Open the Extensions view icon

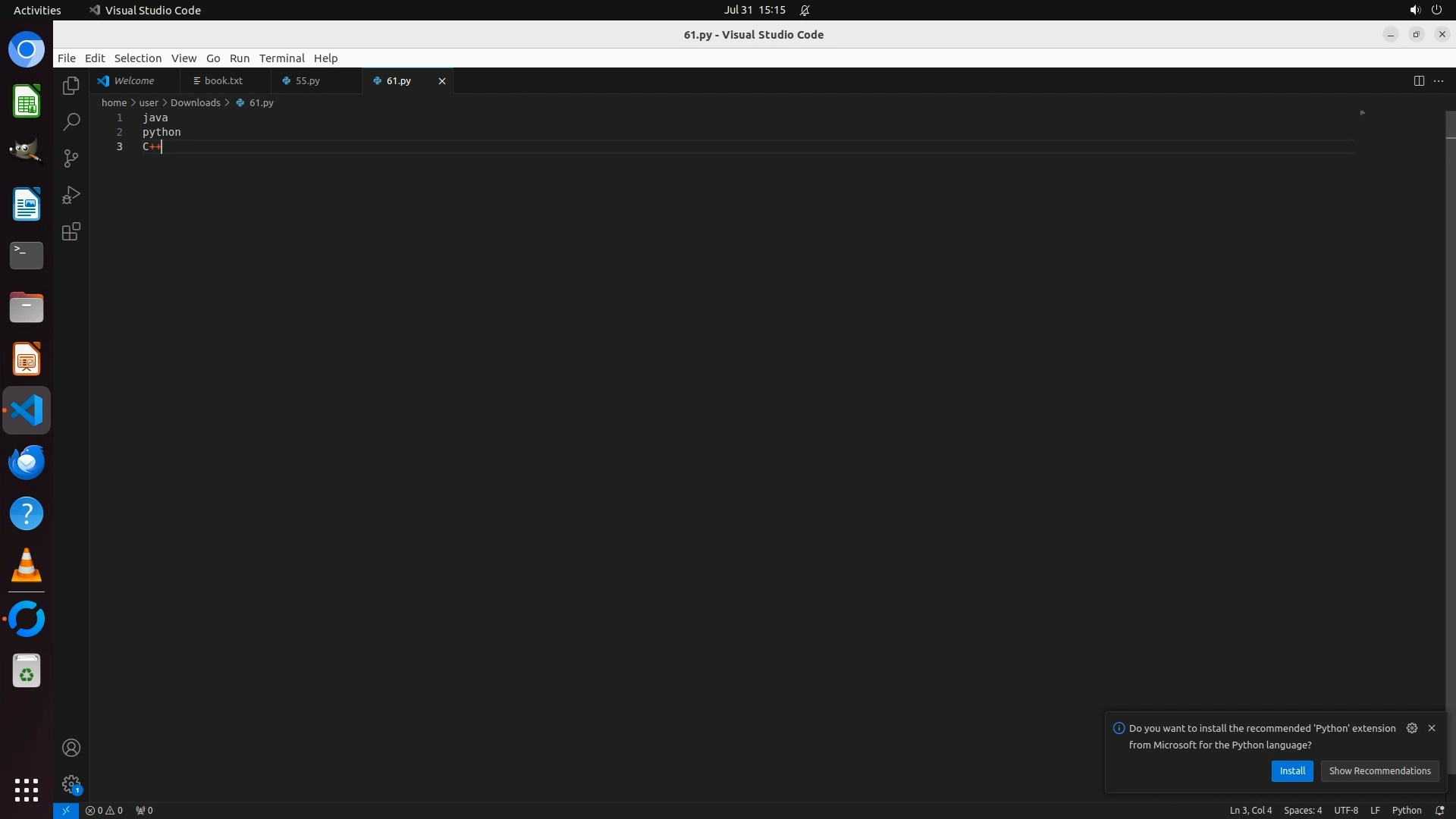(71, 232)
